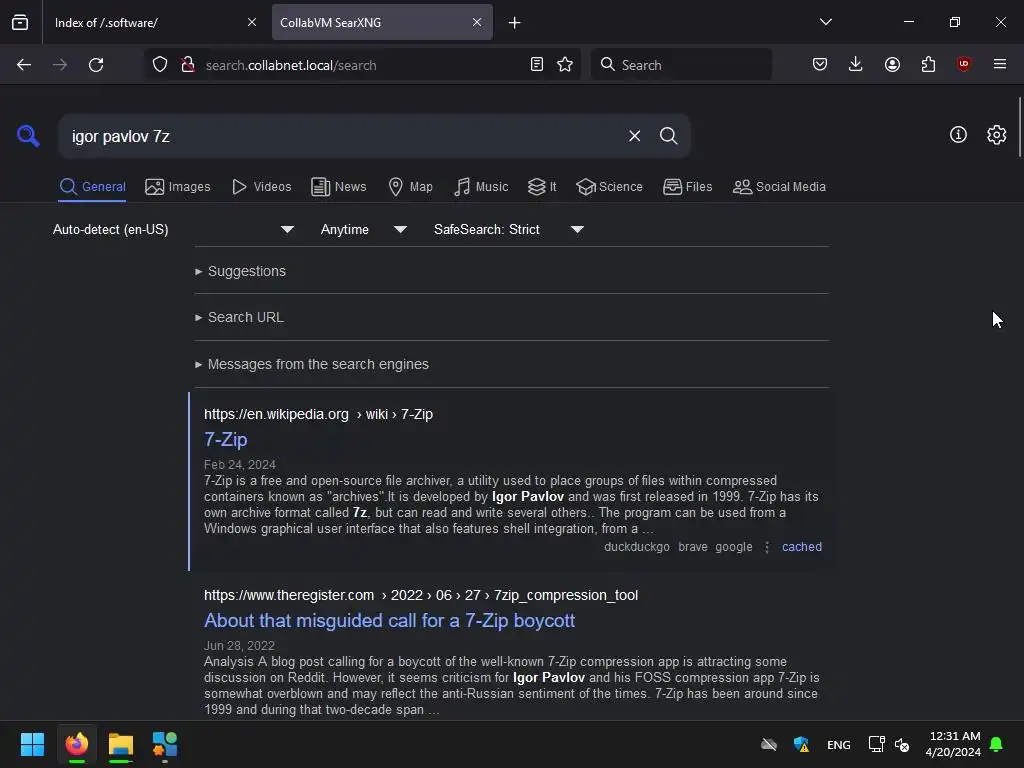
Task: Switch to News category
Action: 338,187
